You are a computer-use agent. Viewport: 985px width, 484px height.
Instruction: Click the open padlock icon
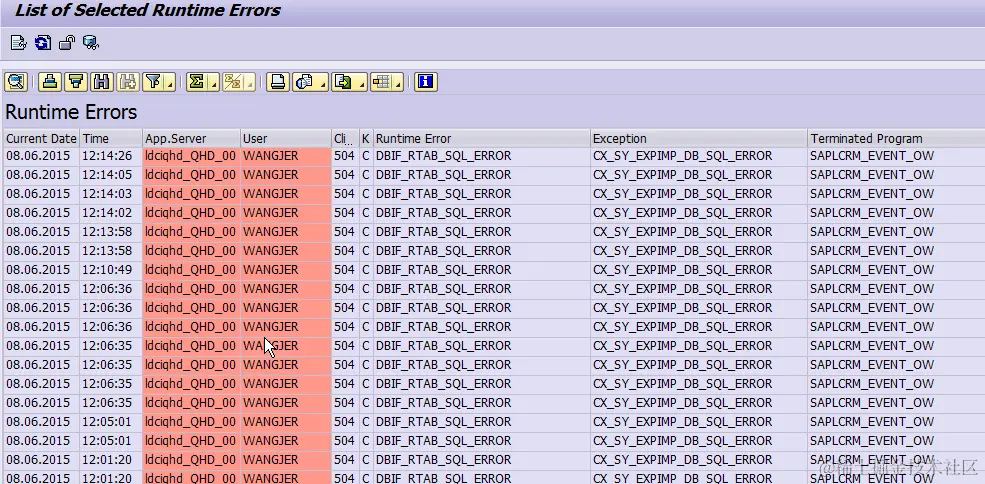click(67, 43)
